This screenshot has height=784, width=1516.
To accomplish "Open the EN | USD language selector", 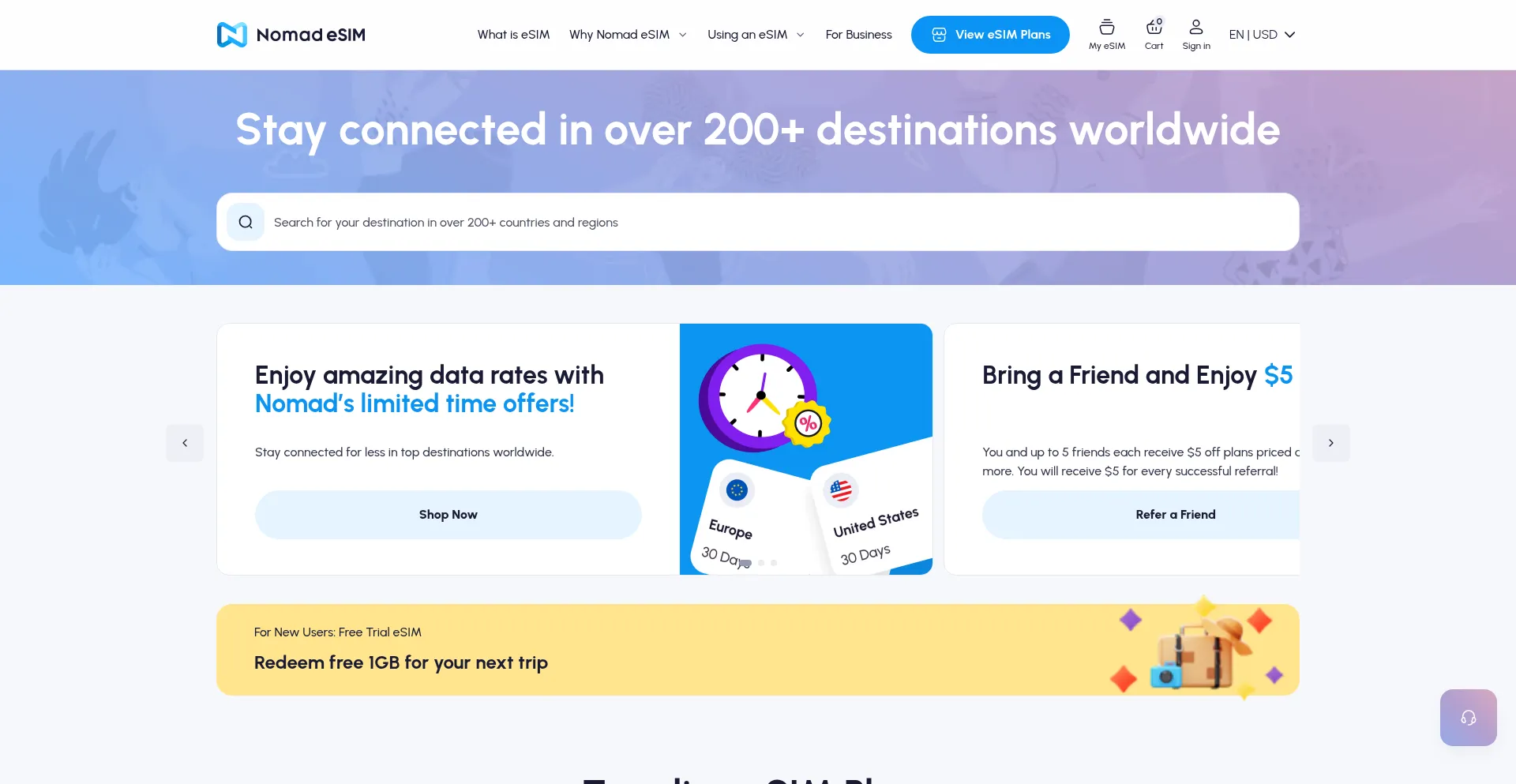I will pyautogui.click(x=1261, y=34).
